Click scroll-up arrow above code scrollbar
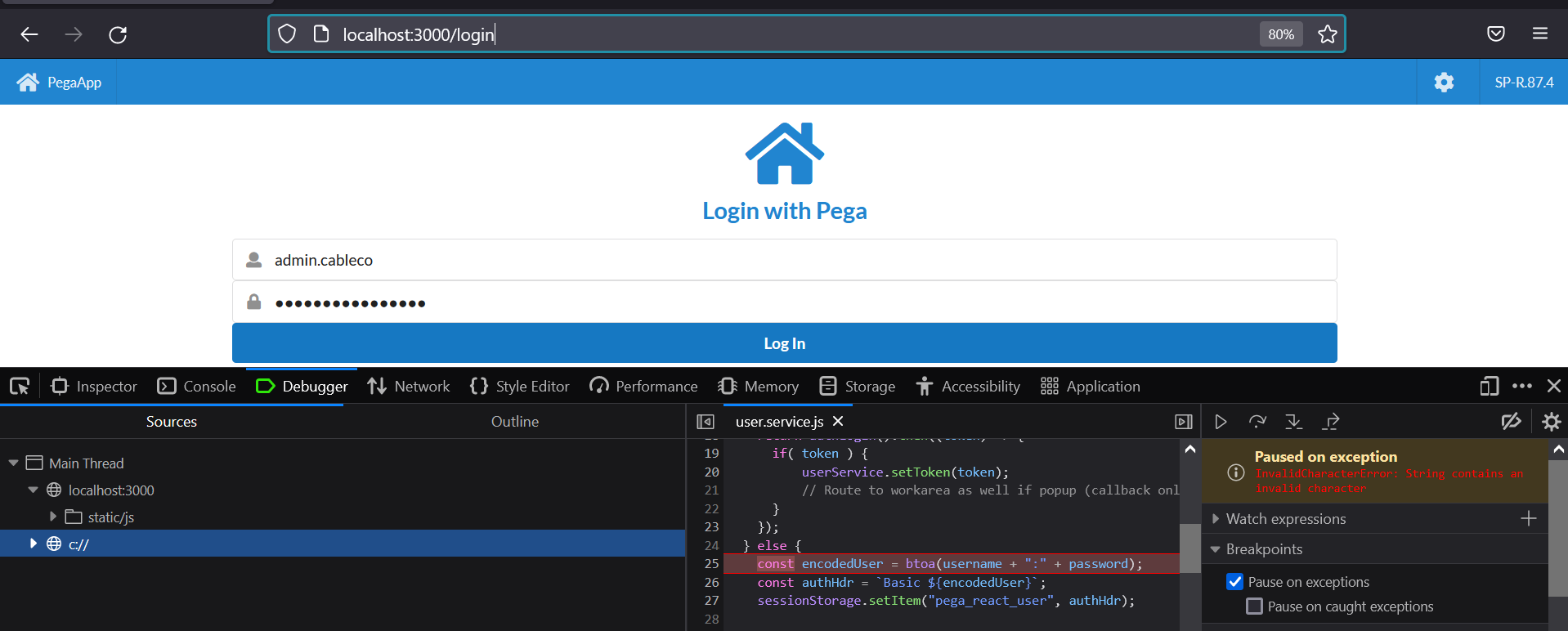This screenshot has height=631, width=1568. point(1190,449)
